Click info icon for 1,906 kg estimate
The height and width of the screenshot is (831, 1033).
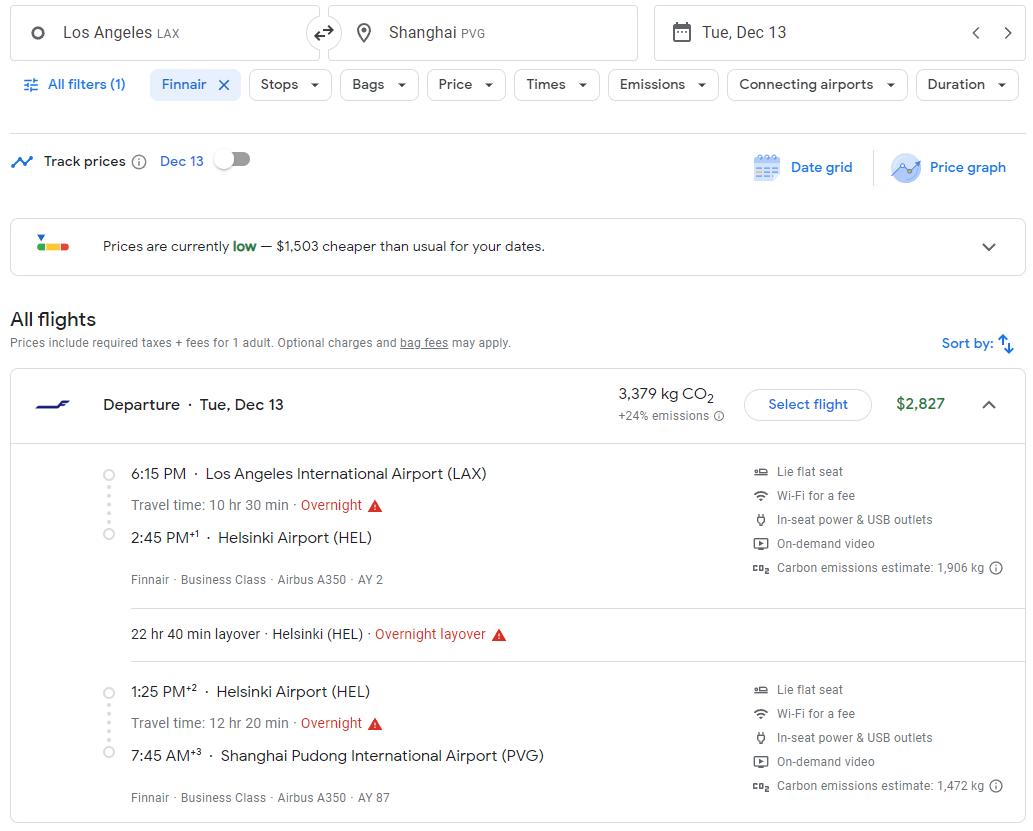click(996, 568)
